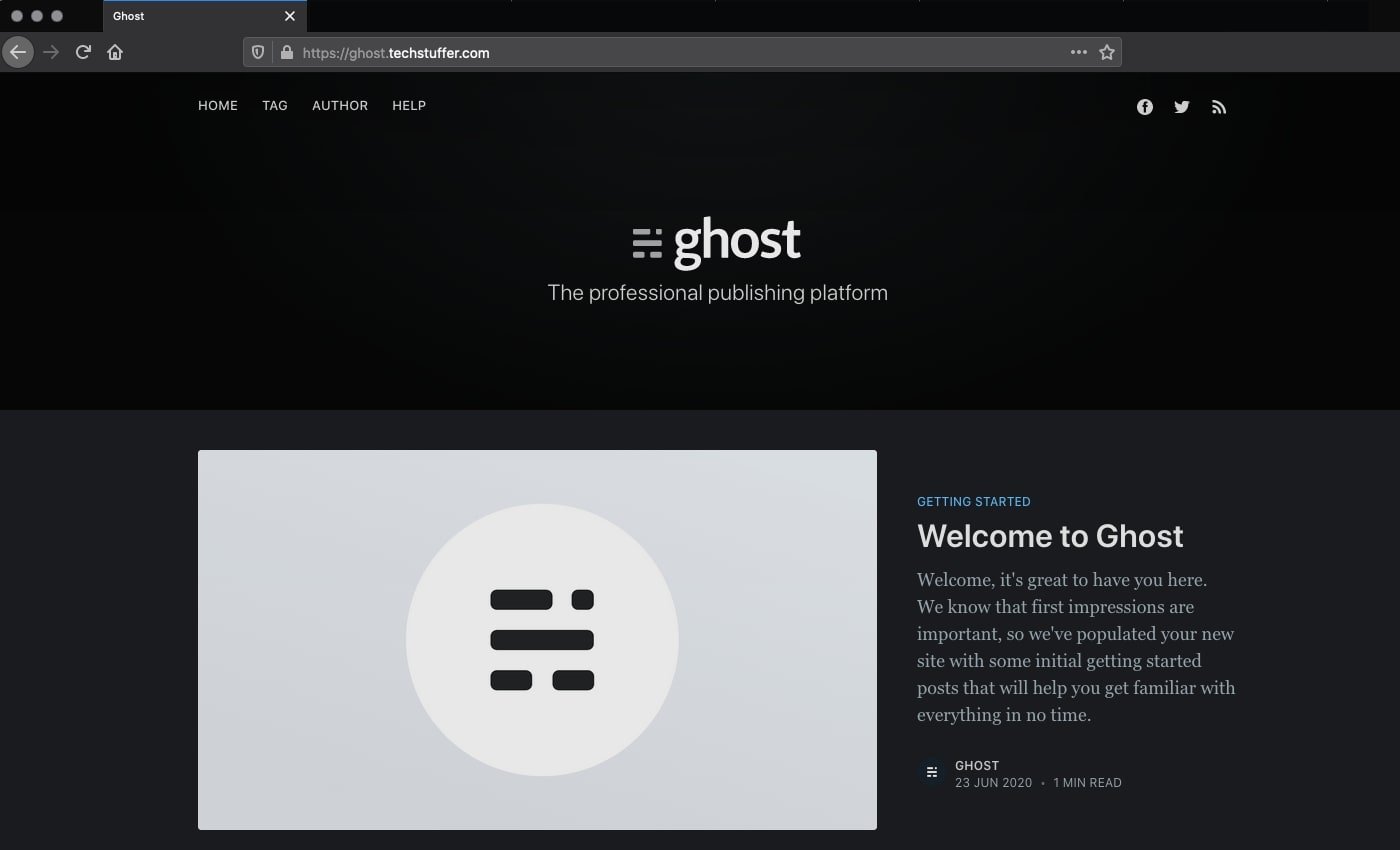Open the Welcome to Ghost post title

(1050, 536)
